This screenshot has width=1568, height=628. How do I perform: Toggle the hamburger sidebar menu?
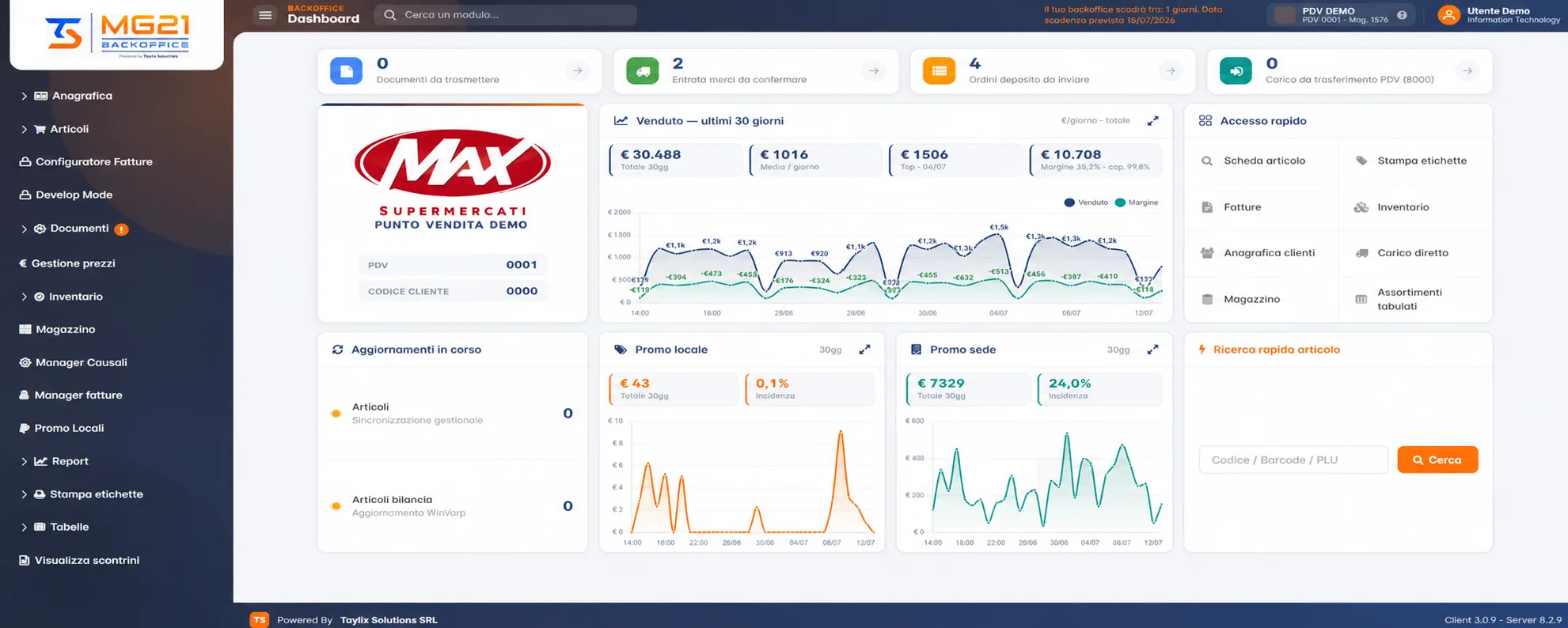coord(265,15)
